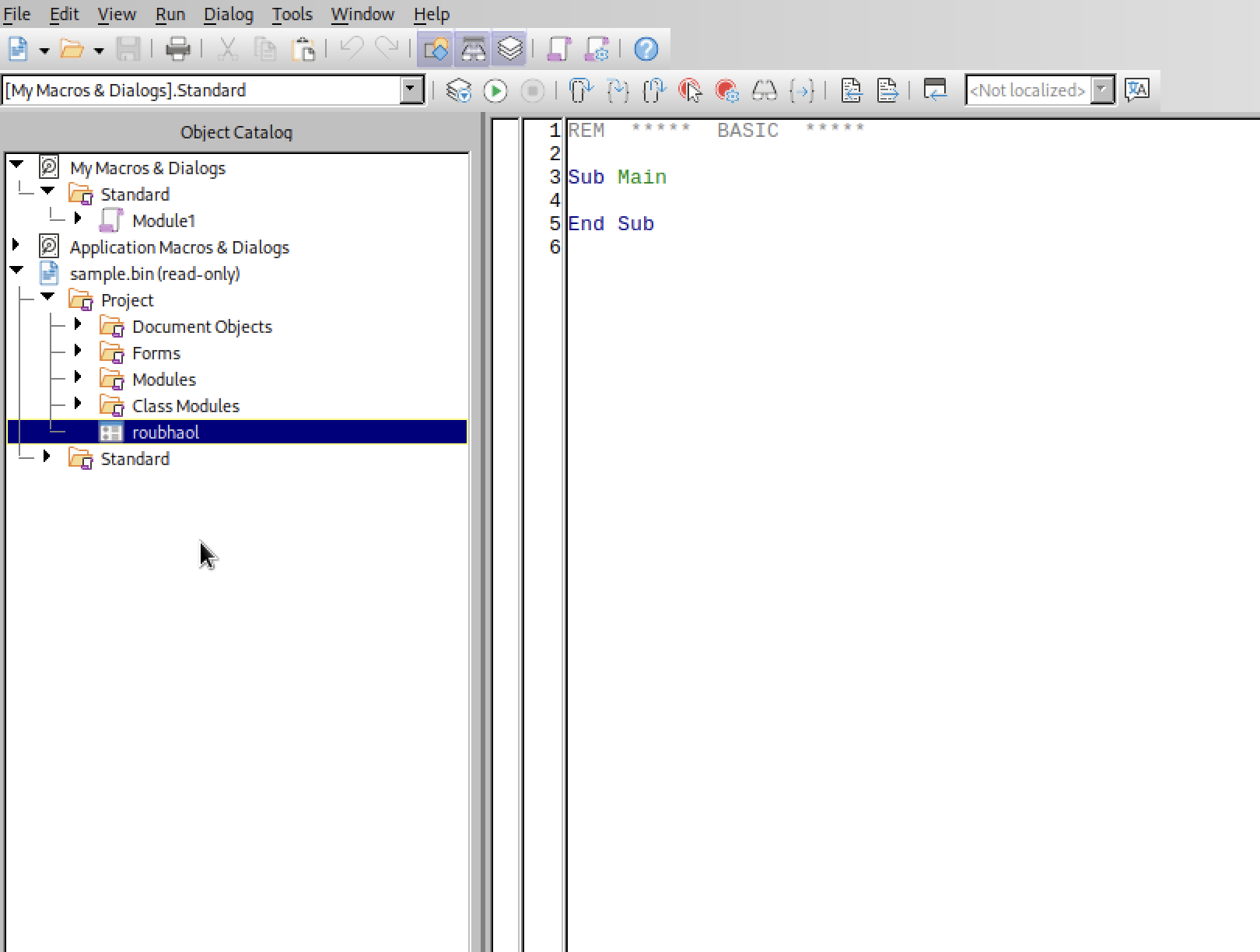Expand Application Macros & Dialogs node

pyautogui.click(x=16, y=244)
